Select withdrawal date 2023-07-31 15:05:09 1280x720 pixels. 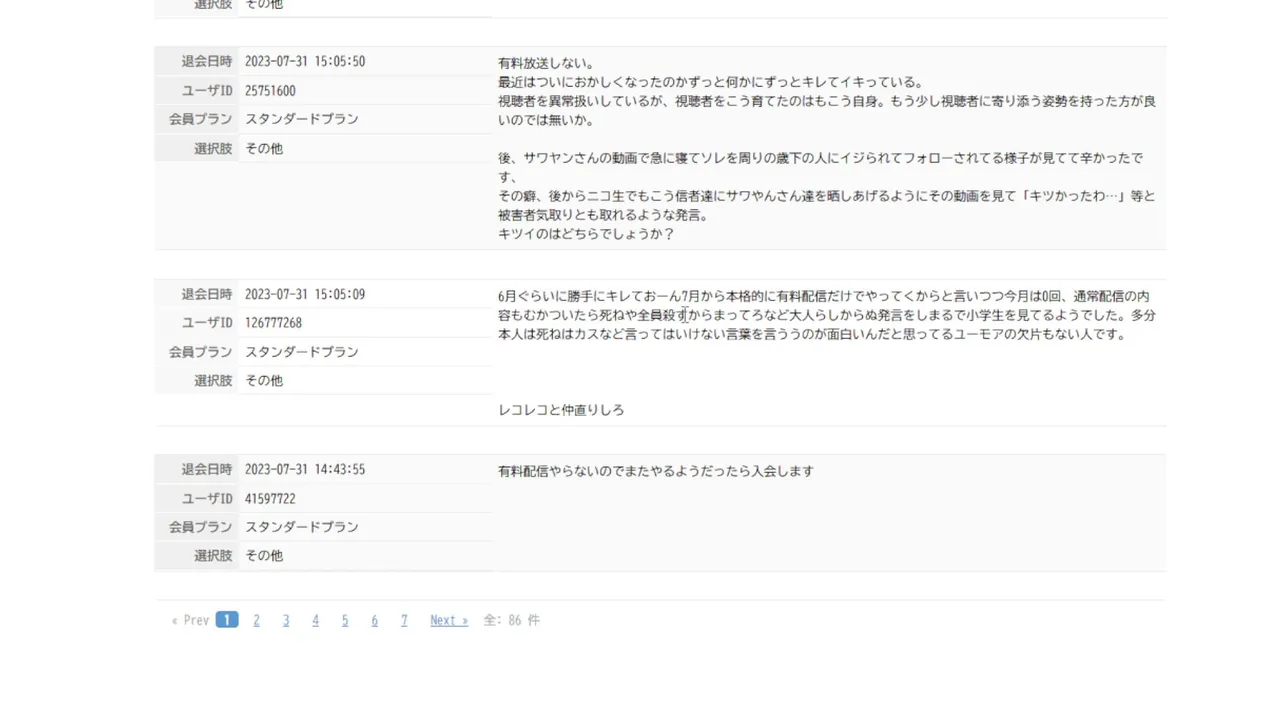click(305, 294)
